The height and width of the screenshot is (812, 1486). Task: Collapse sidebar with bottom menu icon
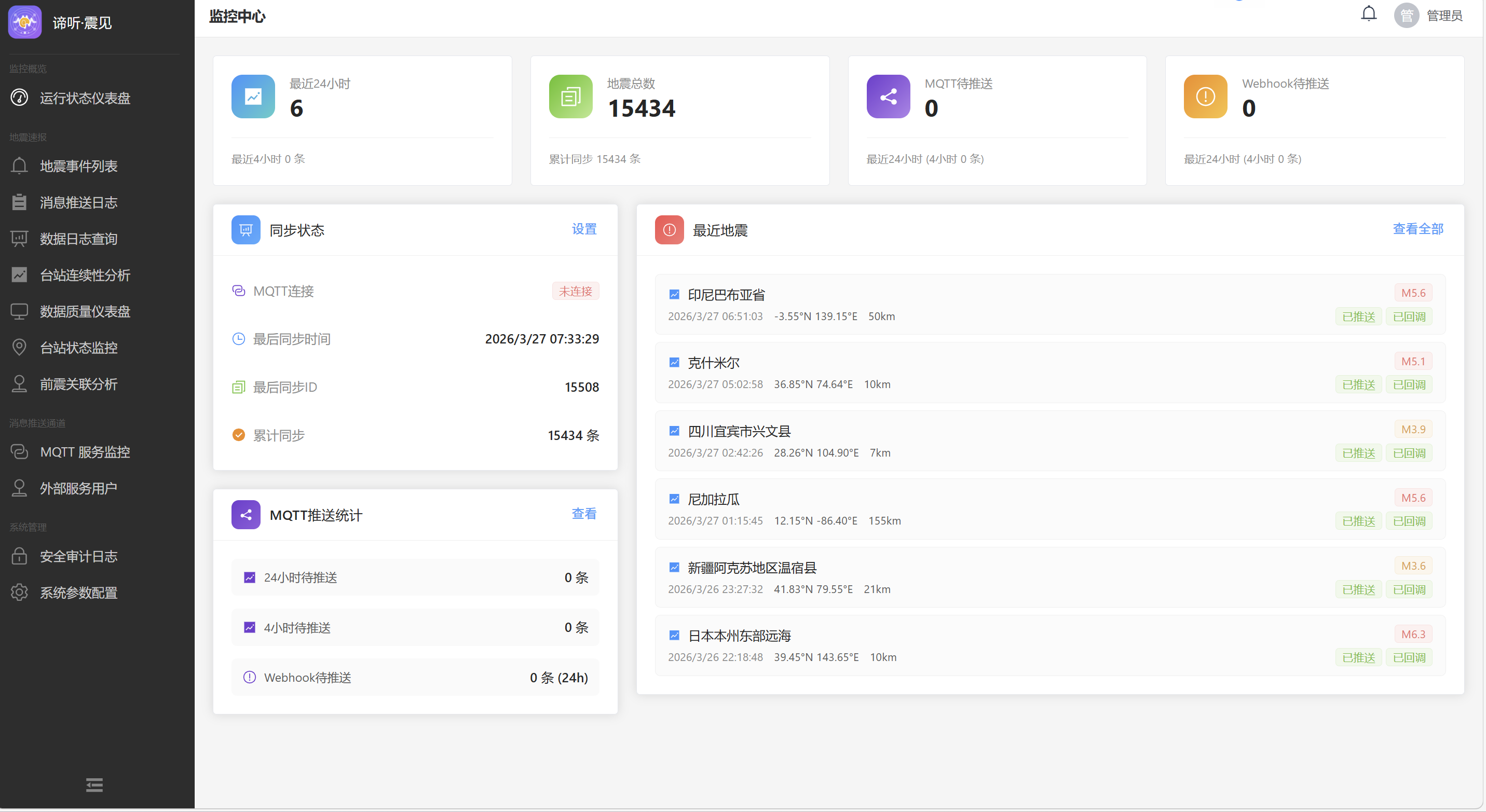coord(94,785)
